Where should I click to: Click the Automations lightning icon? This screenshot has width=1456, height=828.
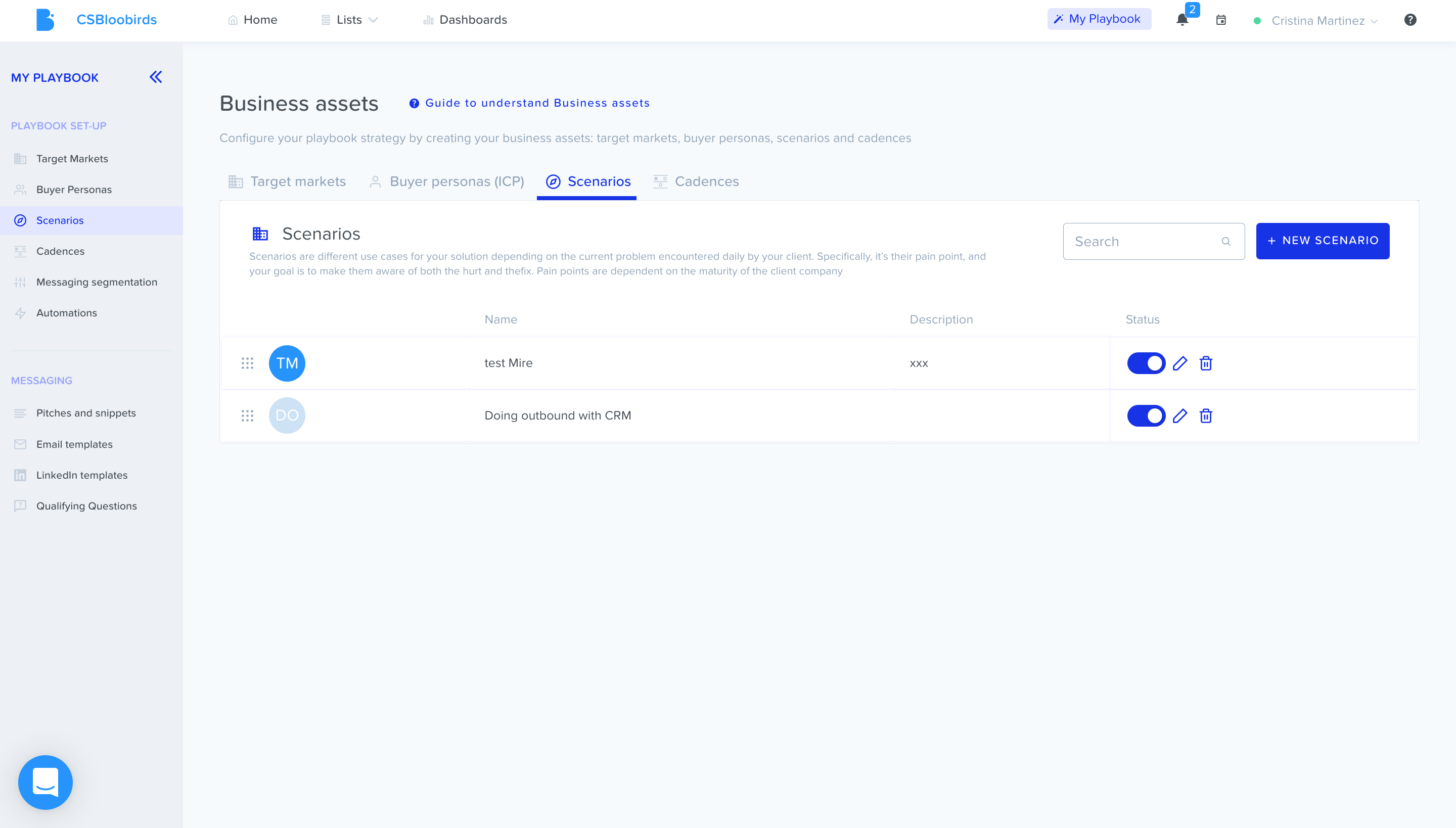pos(20,313)
